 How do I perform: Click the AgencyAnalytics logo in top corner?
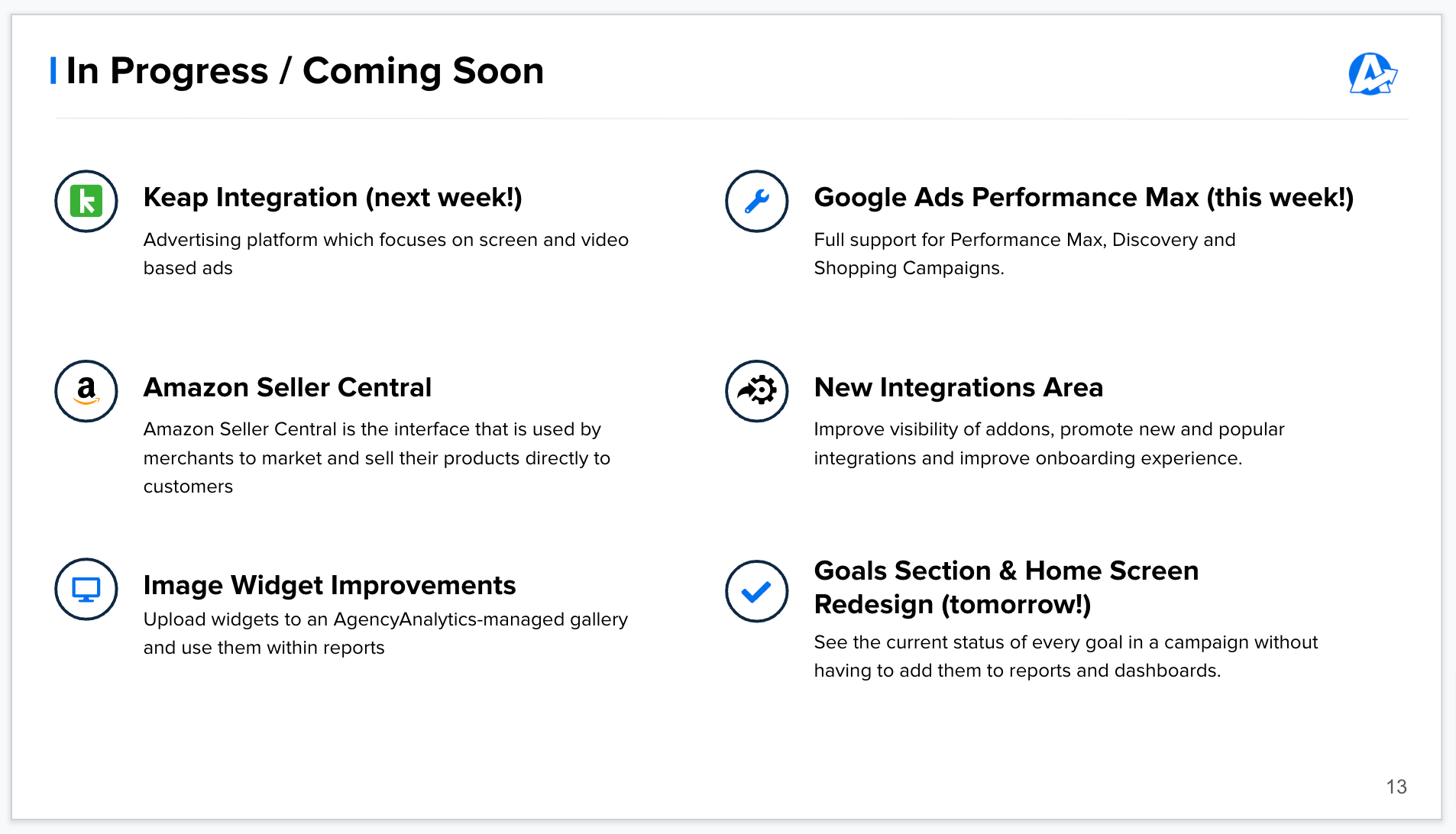pyautogui.click(x=1373, y=74)
